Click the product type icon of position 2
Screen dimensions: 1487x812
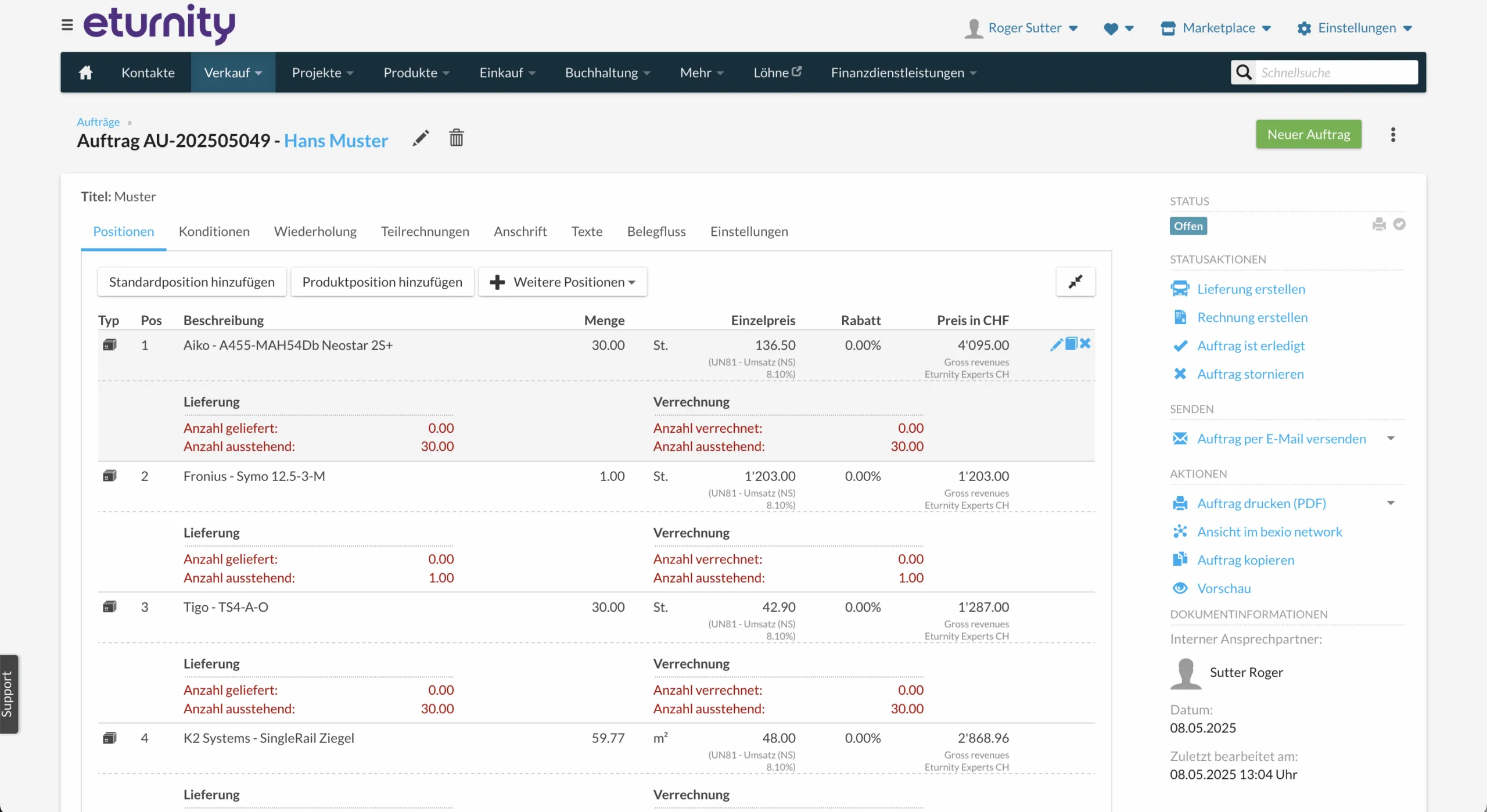coord(110,476)
